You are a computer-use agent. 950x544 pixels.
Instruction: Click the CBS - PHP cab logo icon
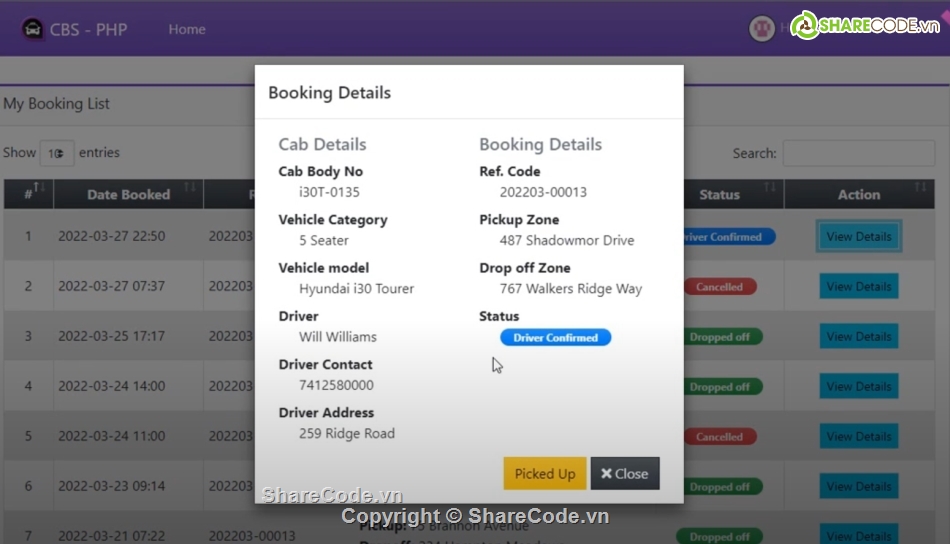32,28
